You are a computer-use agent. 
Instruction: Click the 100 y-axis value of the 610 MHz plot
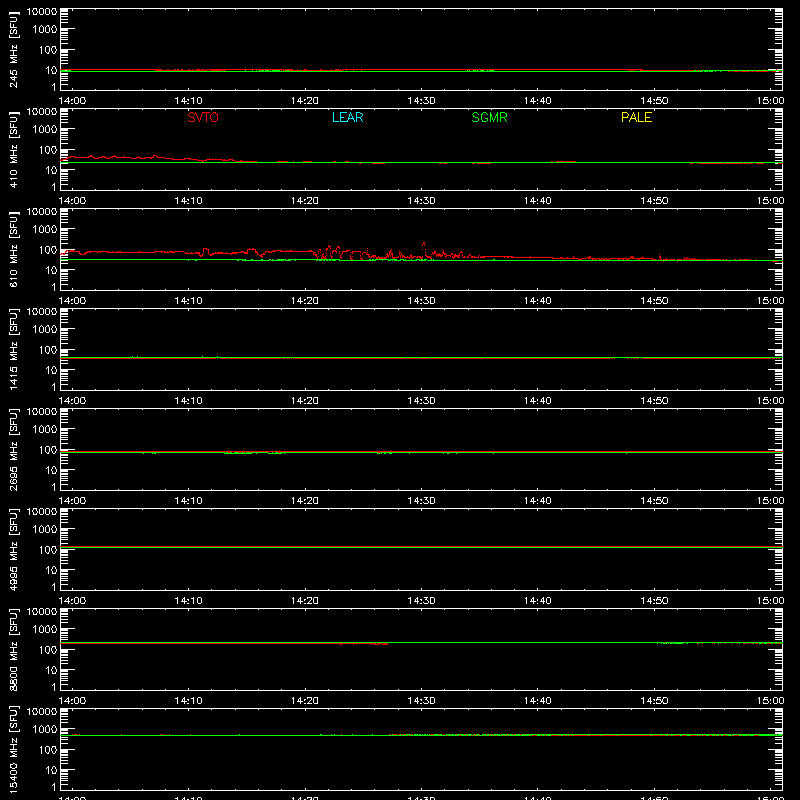48,250
